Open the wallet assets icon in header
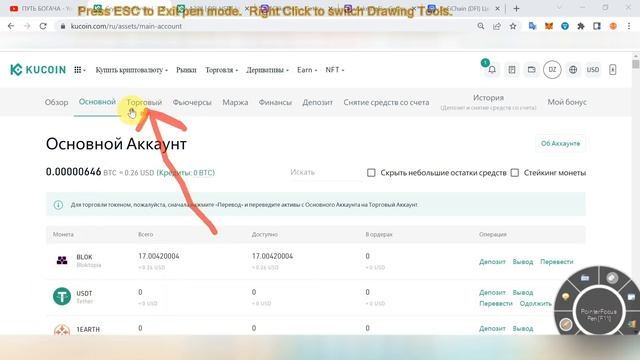Screen dimensions: 640x360 (x=531, y=70)
